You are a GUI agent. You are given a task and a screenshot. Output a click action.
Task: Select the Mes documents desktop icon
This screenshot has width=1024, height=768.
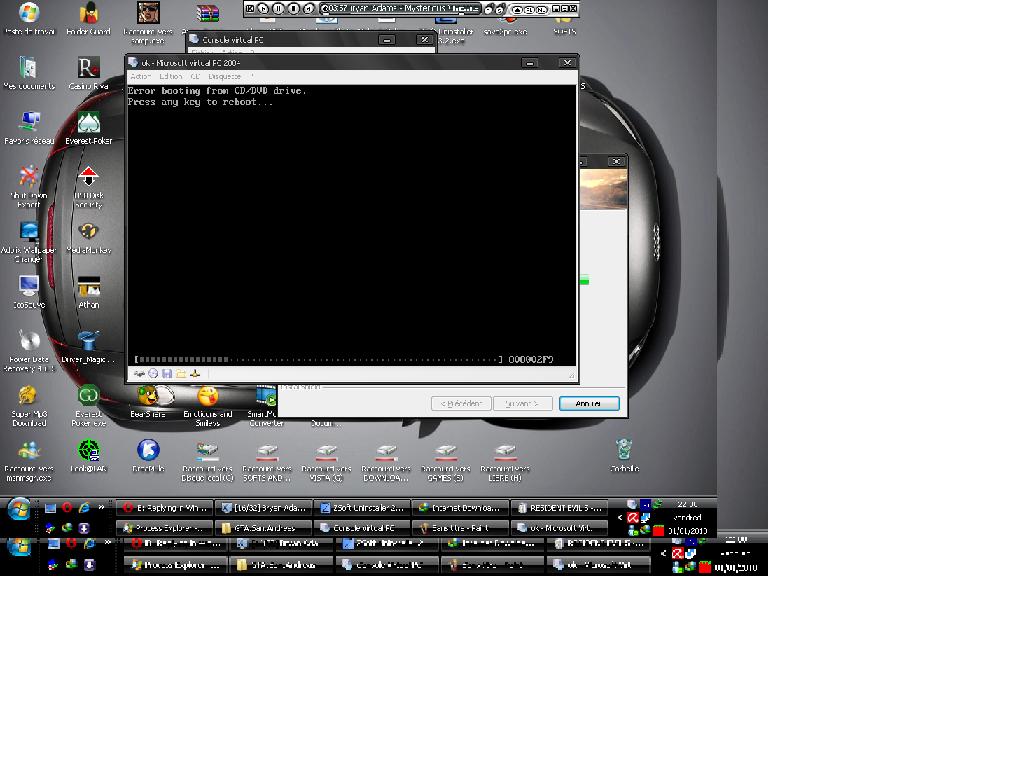(x=29, y=73)
